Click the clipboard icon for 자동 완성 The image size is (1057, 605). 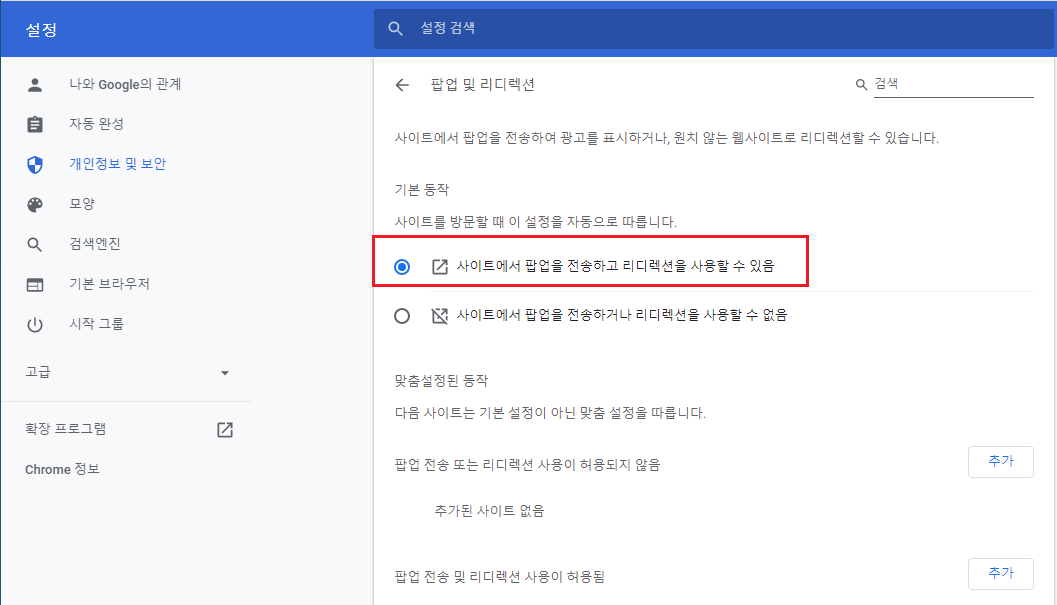(x=35, y=124)
